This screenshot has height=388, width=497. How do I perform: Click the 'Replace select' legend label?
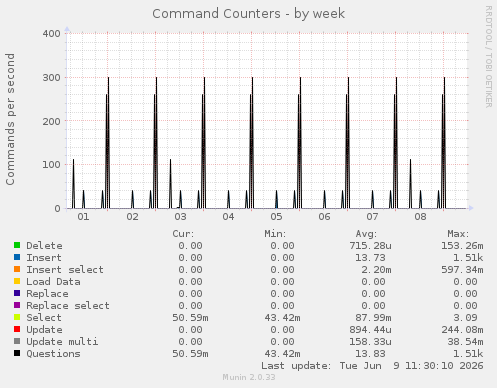click(x=68, y=306)
